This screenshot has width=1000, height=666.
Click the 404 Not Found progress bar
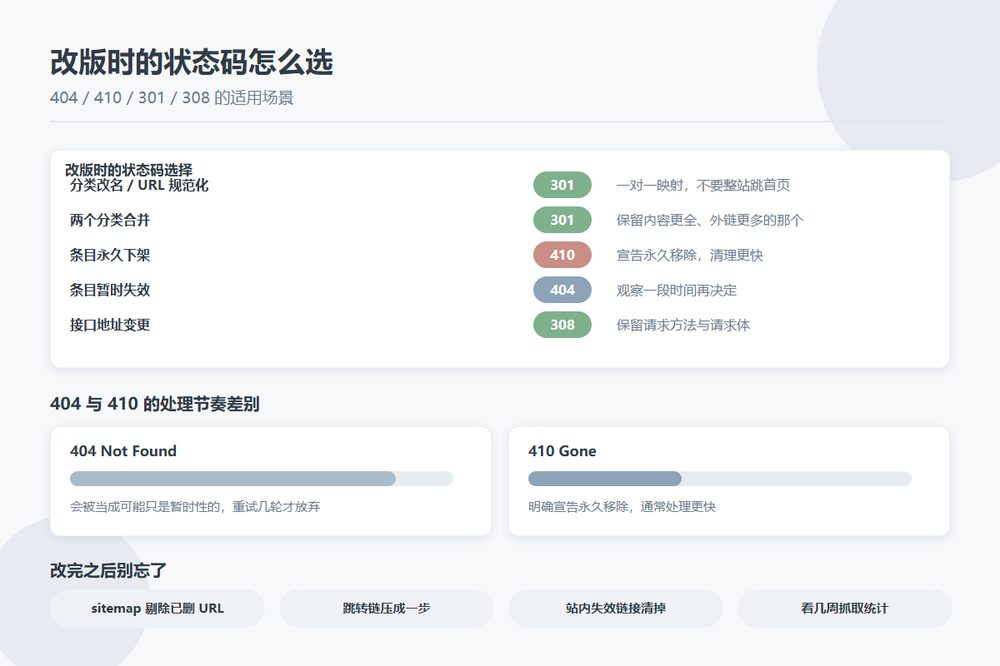tap(261, 478)
